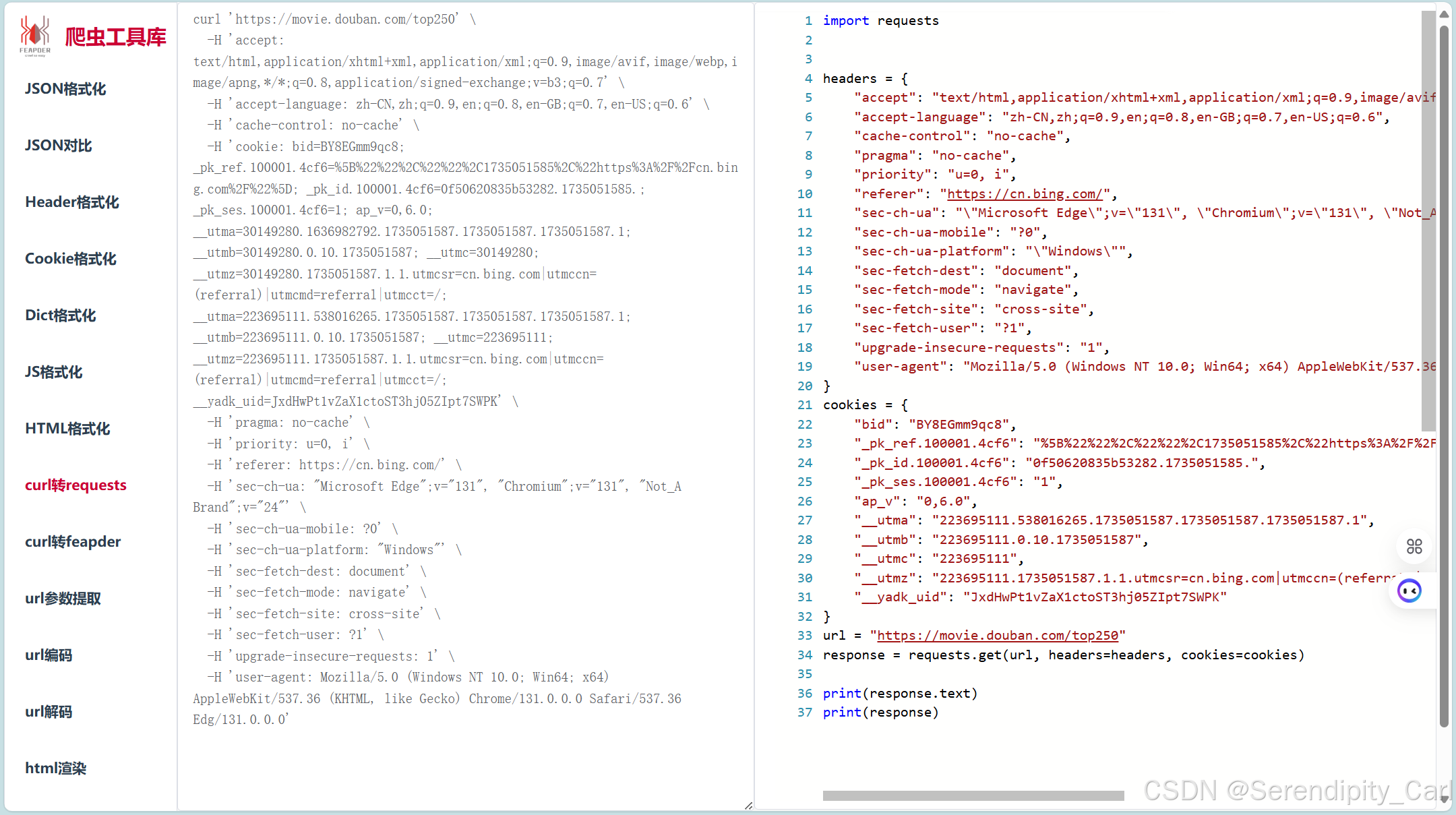Click the cn.bing.com referer link

(1025, 194)
